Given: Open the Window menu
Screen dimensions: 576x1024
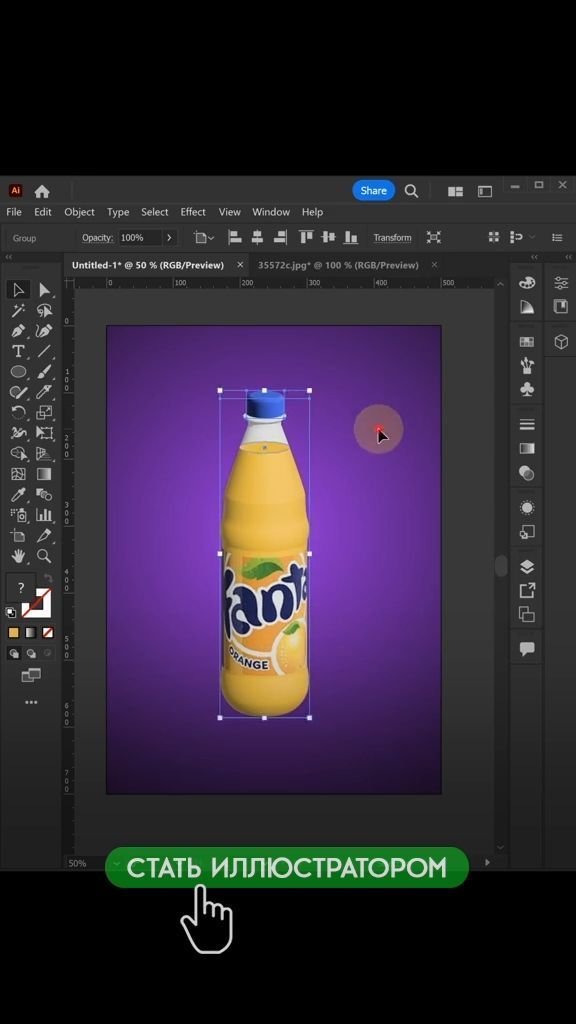Looking at the screenshot, I should [x=271, y=212].
